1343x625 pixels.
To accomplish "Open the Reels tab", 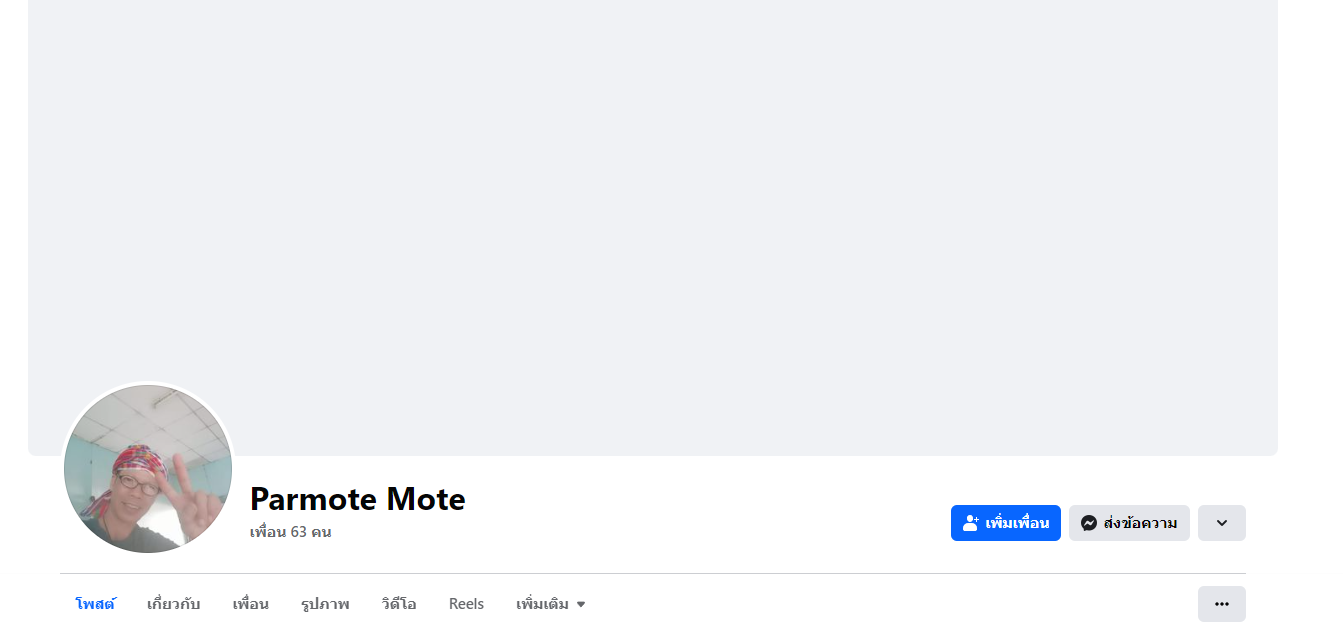I will click(x=466, y=604).
